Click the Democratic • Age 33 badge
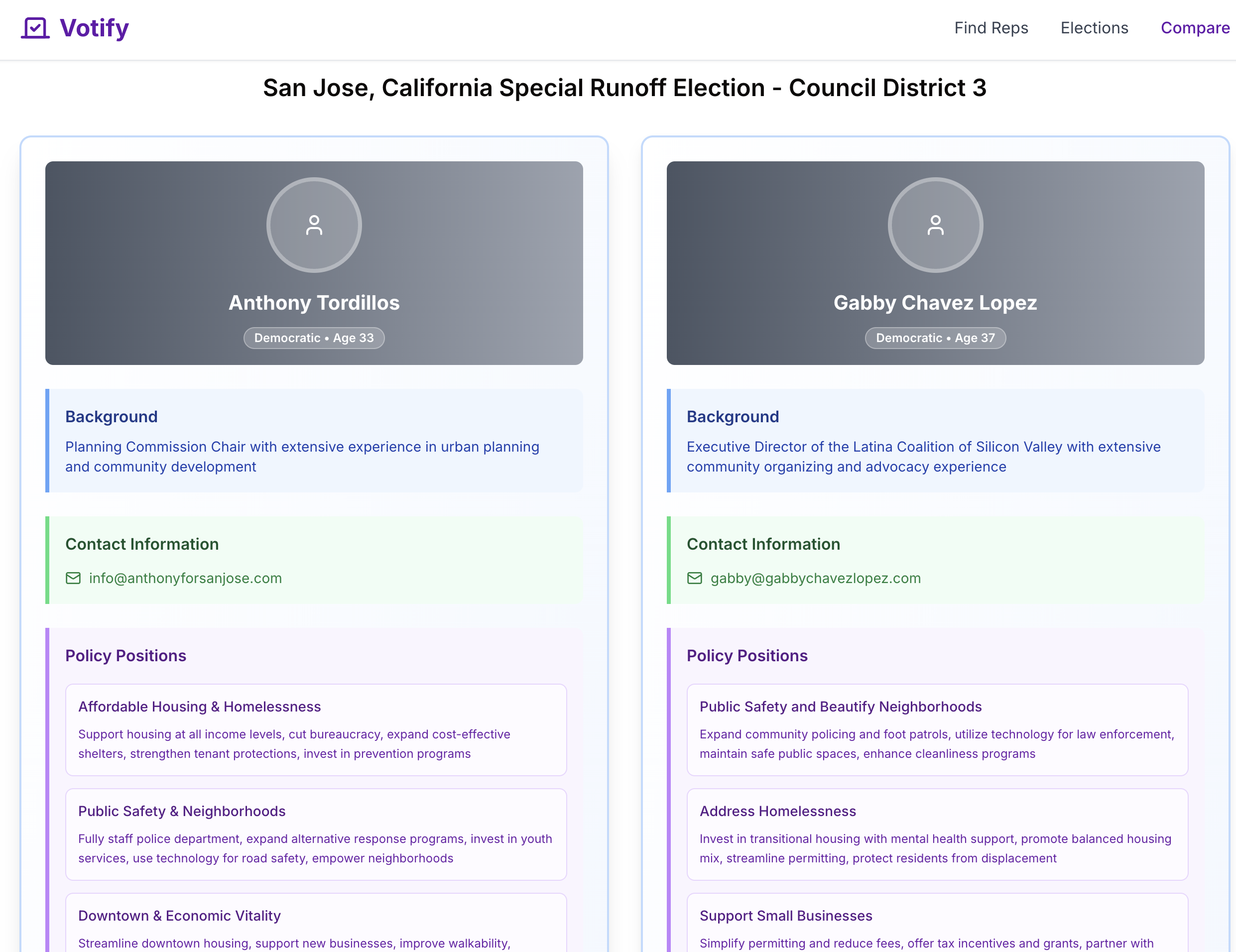The height and width of the screenshot is (952, 1236). tap(314, 338)
